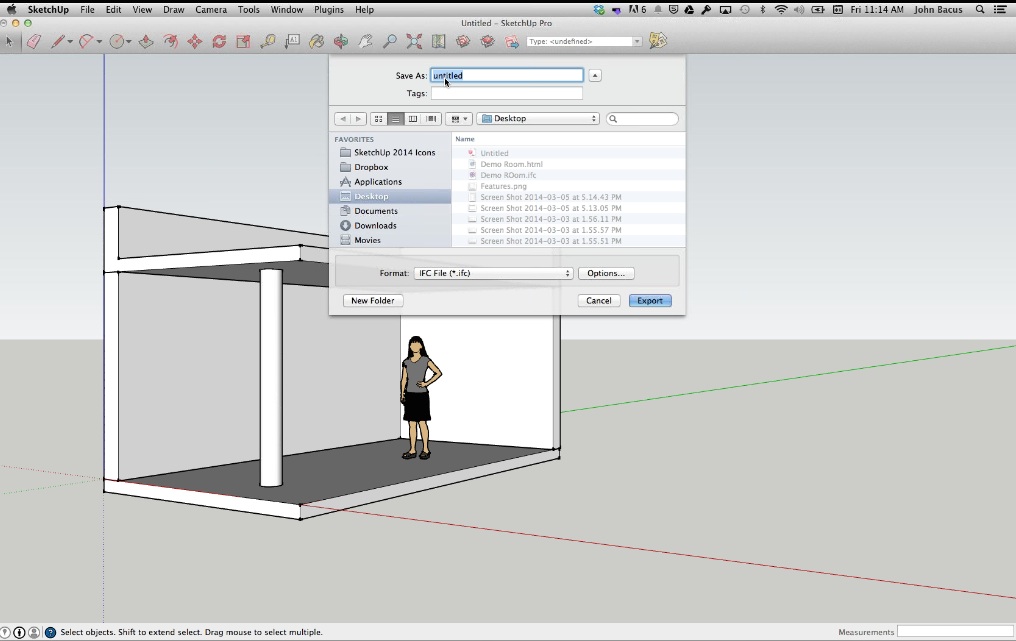The height and width of the screenshot is (641, 1016).
Task: Activate the Orbit tool
Action: point(341,41)
